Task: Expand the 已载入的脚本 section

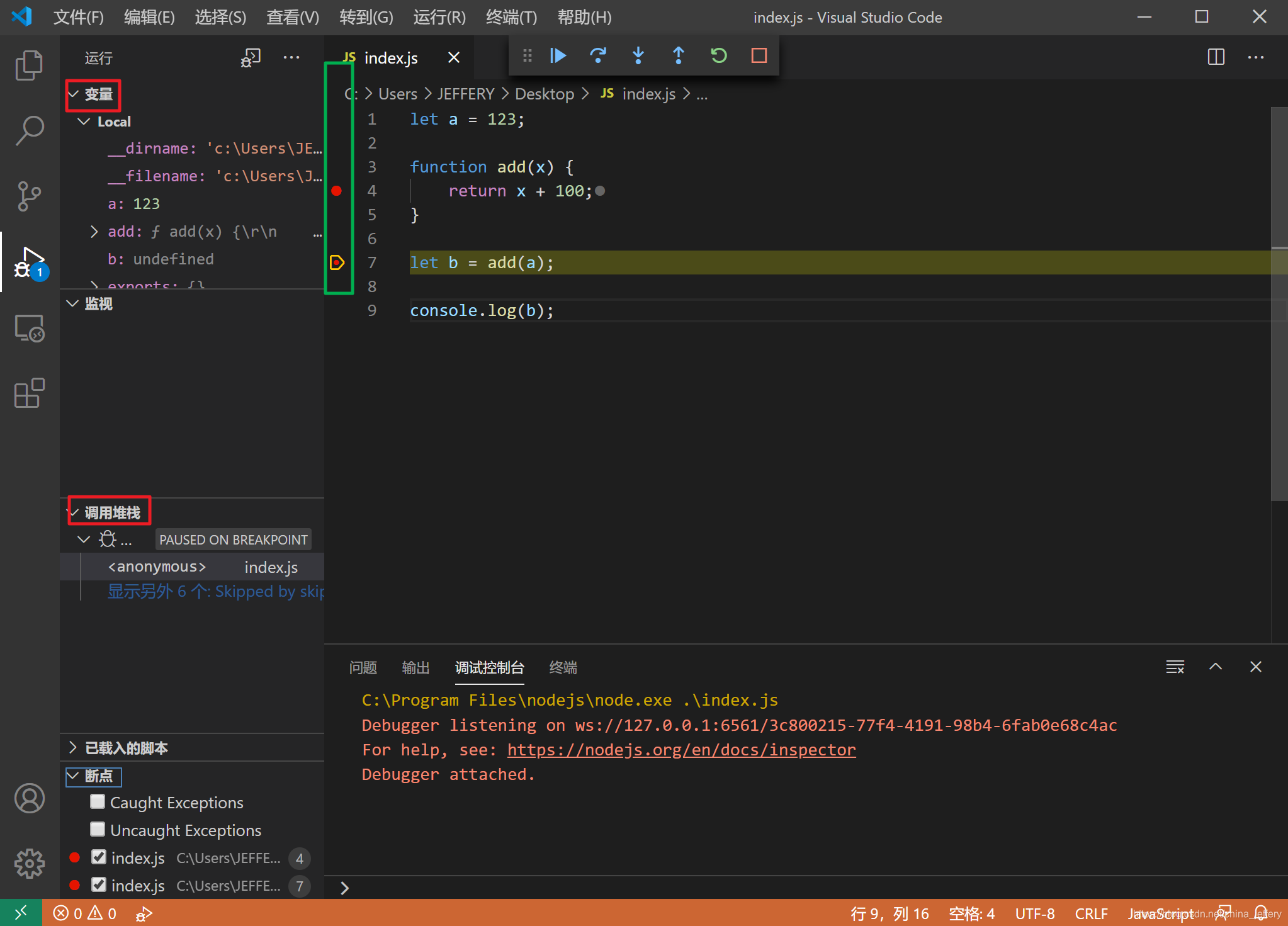Action: tap(126, 748)
